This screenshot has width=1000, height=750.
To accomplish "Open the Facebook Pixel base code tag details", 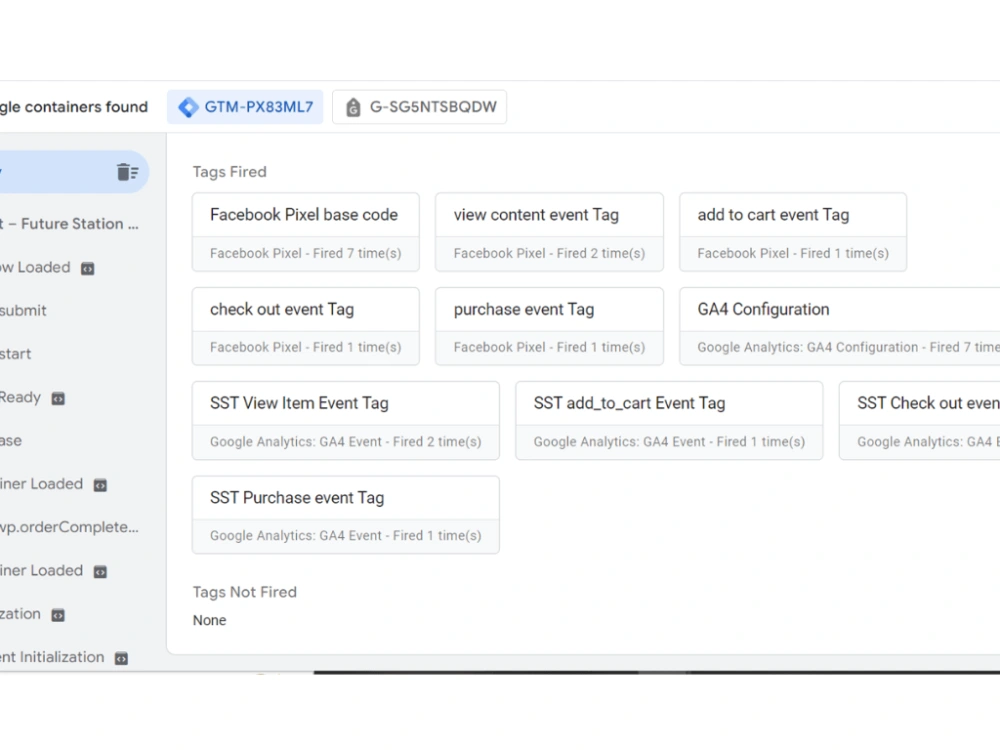I will coord(305,231).
